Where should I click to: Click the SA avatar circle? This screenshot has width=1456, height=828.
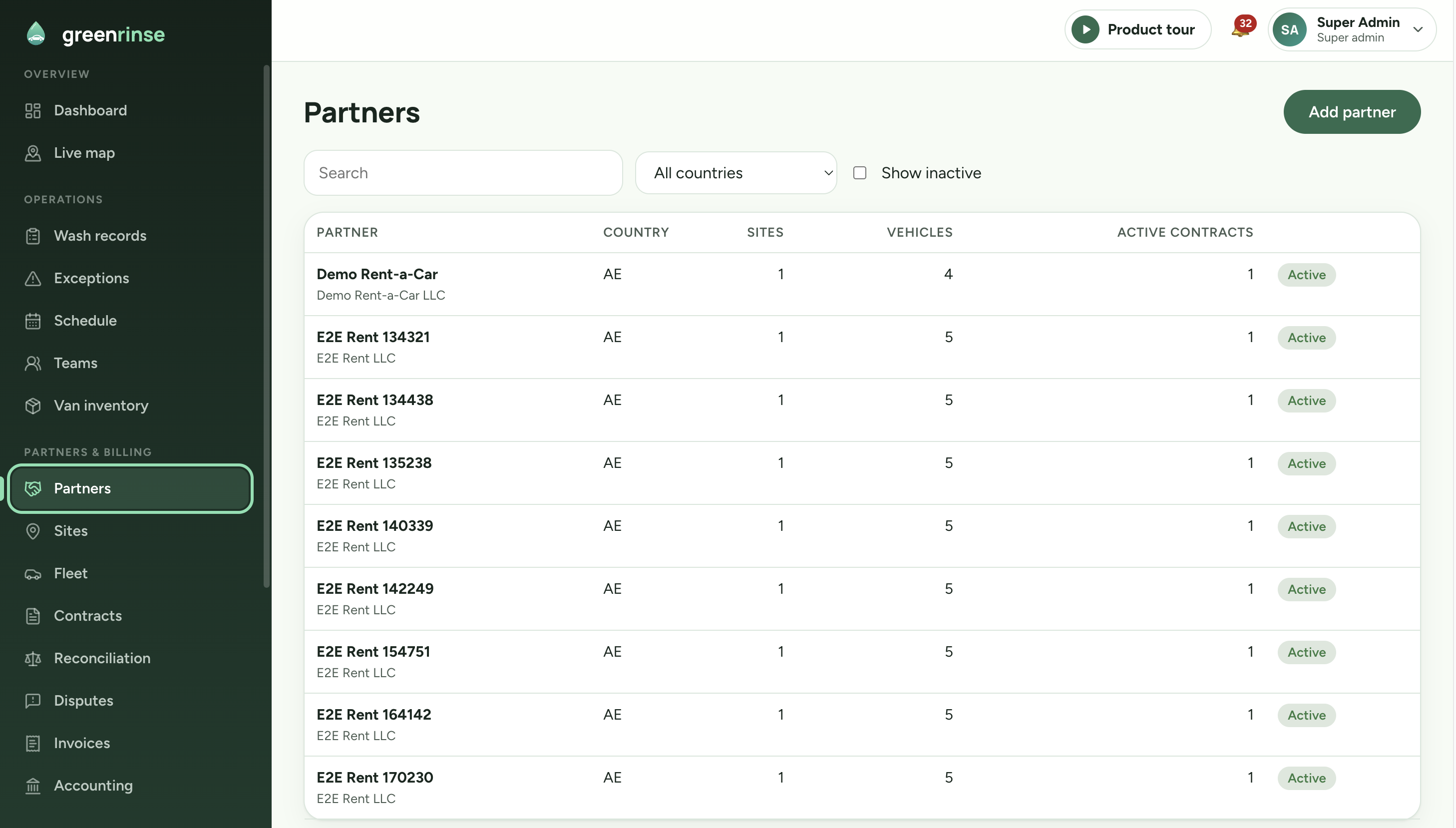pyautogui.click(x=1289, y=29)
